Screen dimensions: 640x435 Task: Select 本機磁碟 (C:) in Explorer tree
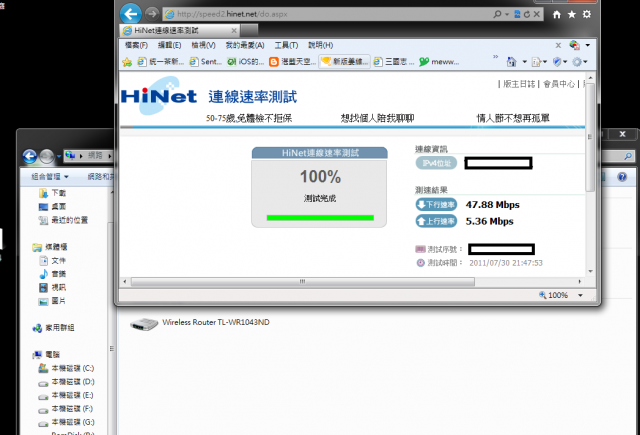[67, 368]
